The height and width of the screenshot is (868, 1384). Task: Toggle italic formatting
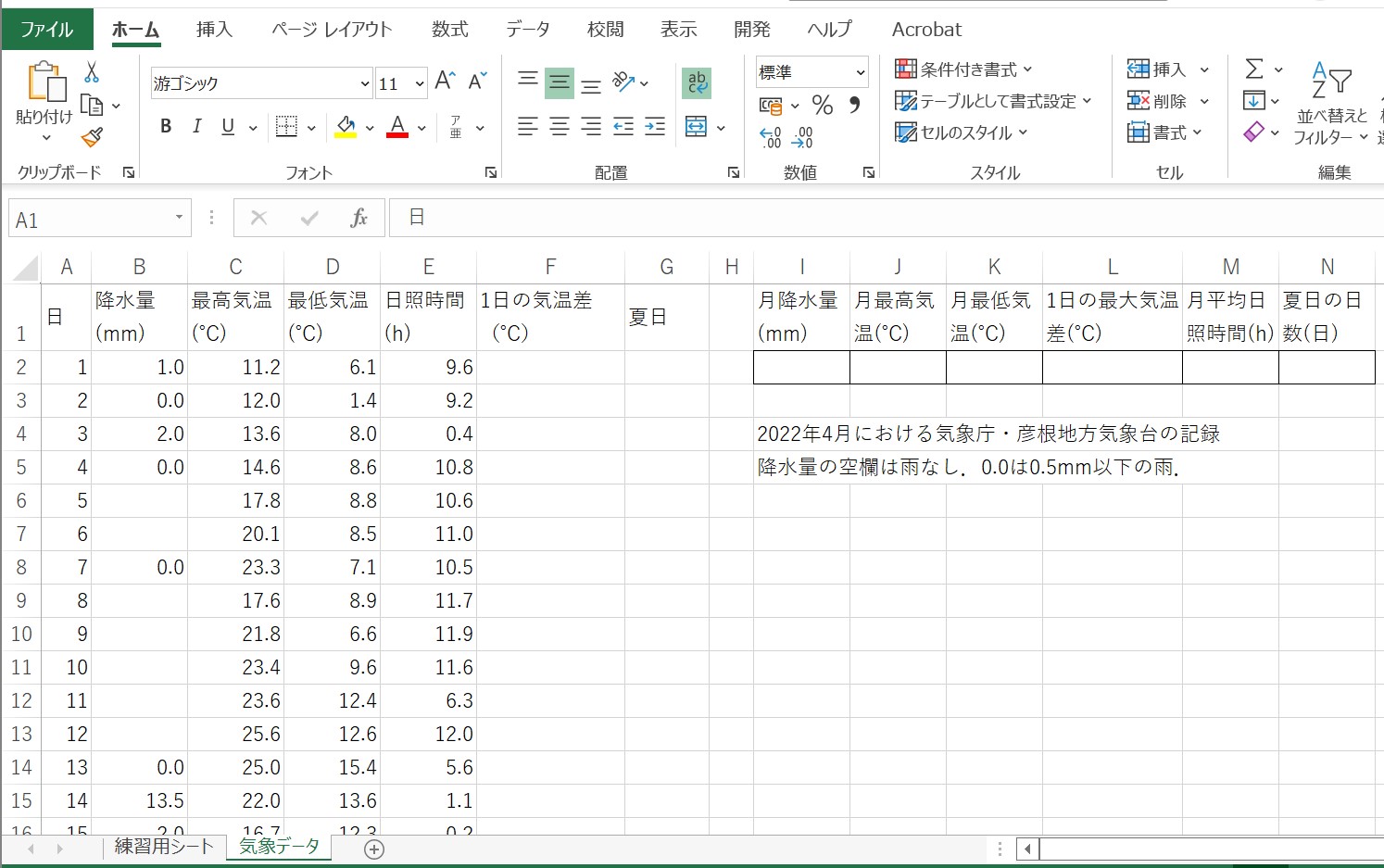click(196, 127)
